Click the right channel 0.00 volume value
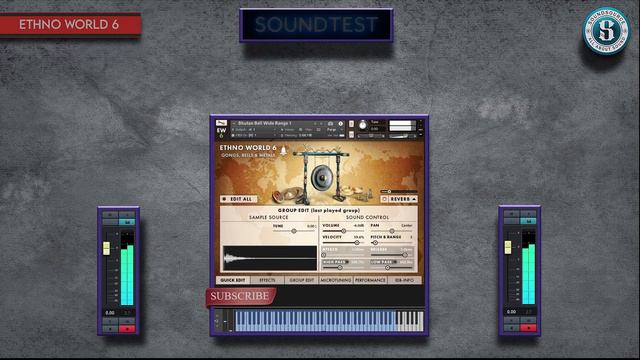The width and height of the screenshot is (640, 360). click(511, 311)
